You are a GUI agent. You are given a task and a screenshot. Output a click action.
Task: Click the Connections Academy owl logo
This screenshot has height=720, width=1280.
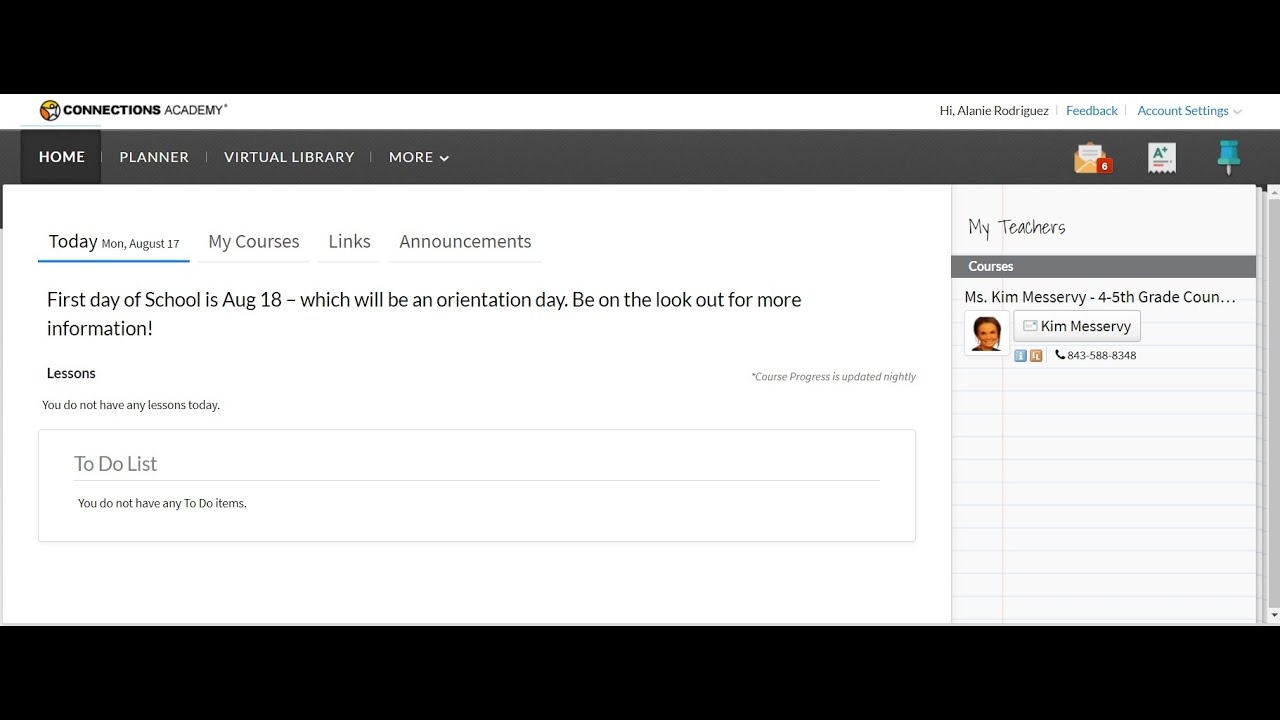point(51,110)
